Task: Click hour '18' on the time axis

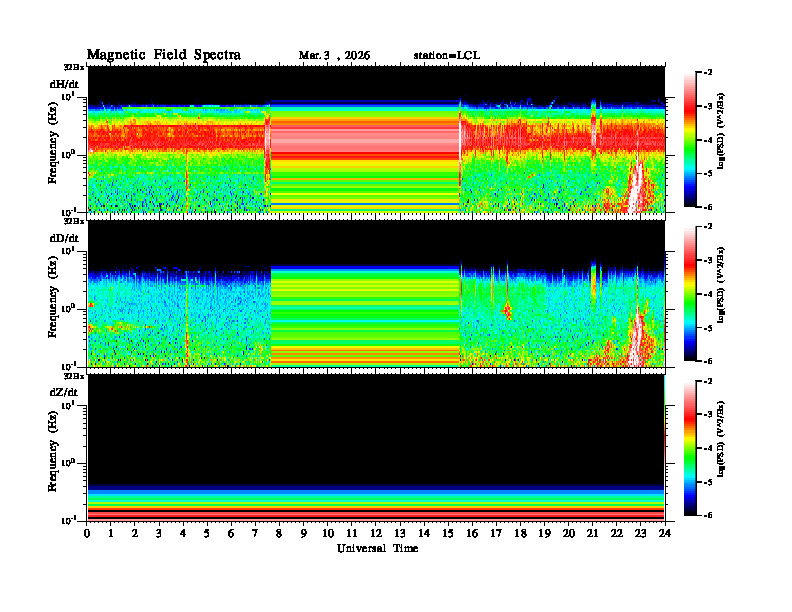Action: click(x=520, y=534)
